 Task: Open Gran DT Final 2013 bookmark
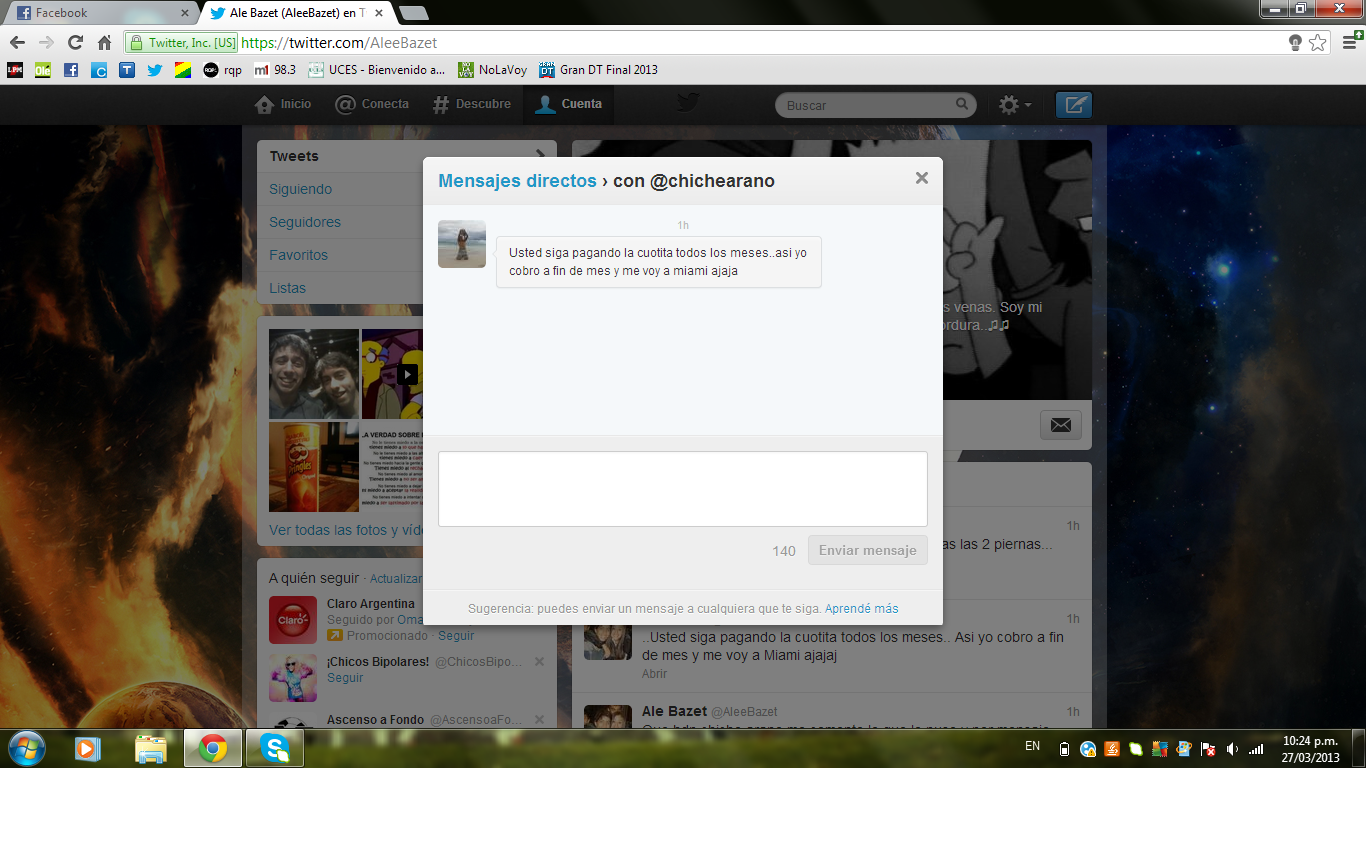coord(599,70)
